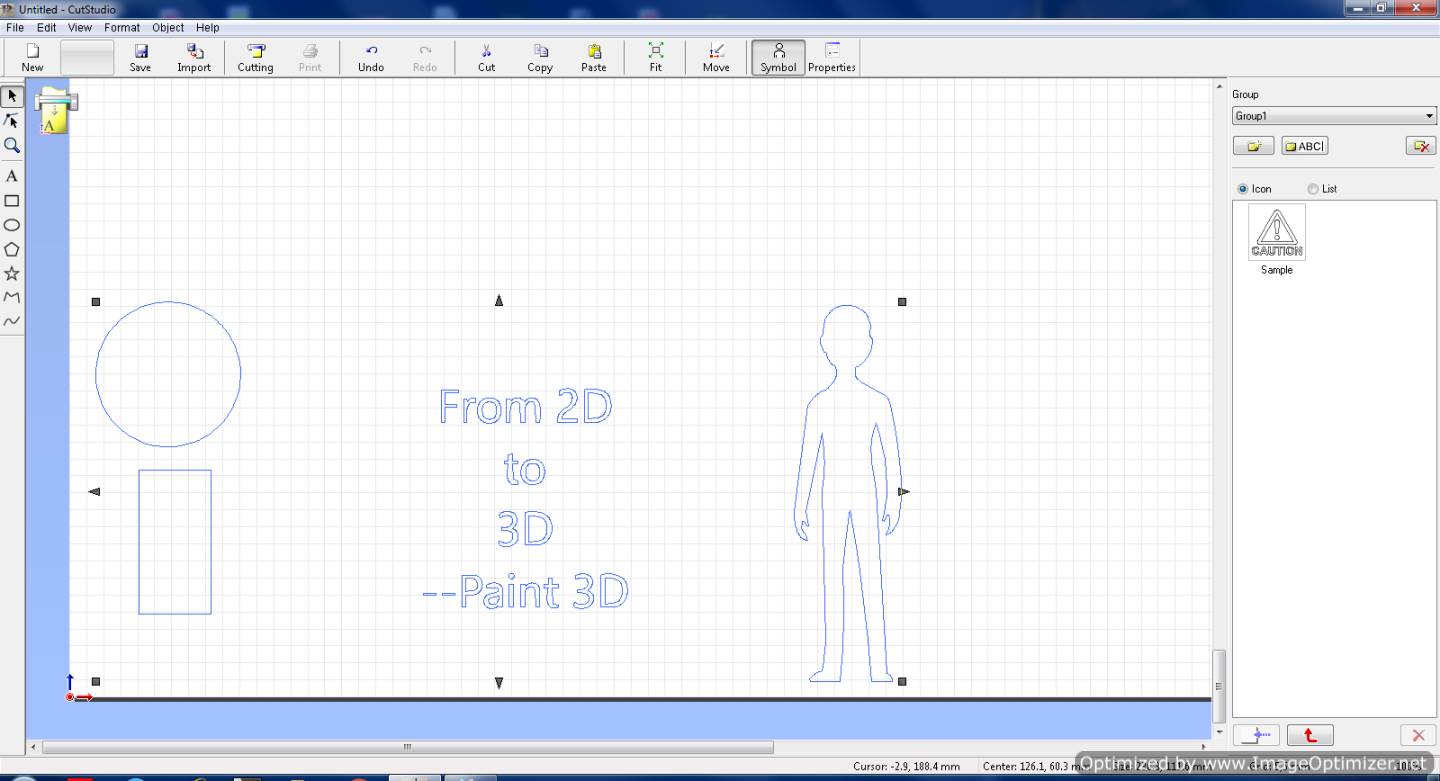The width and height of the screenshot is (1440, 781).
Task: Click the Sample caution symbol thumbnail
Action: (x=1277, y=232)
